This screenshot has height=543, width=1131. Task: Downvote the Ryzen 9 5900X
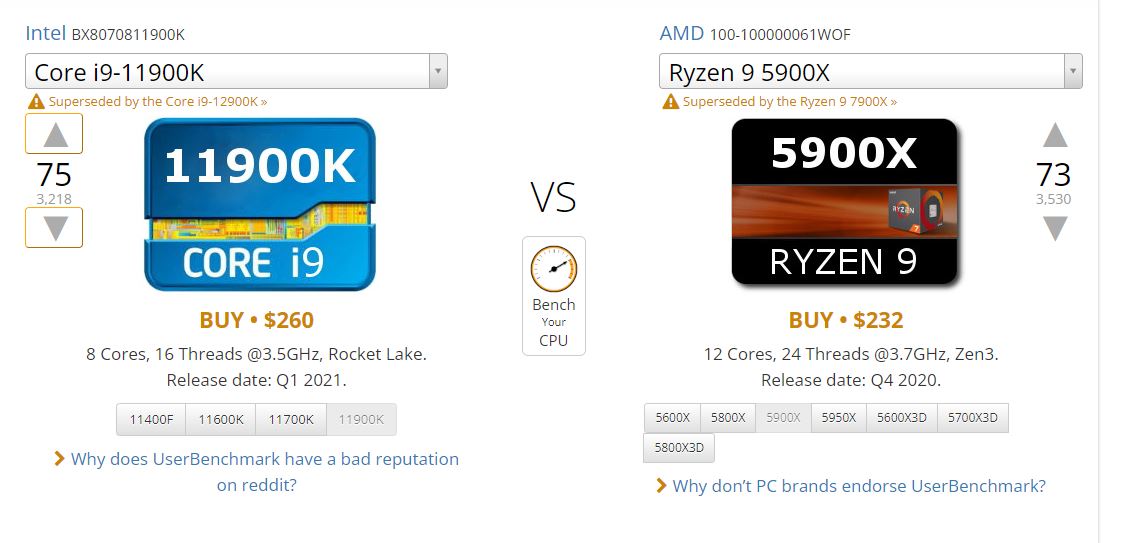tap(1054, 229)
